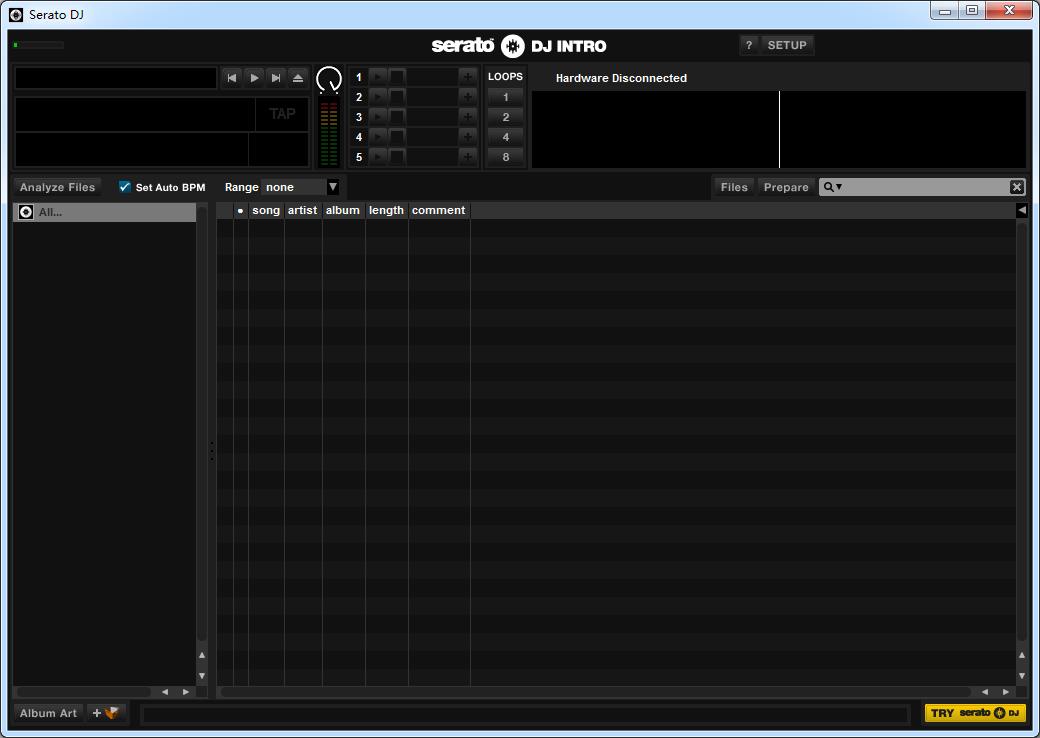Toggle the Set Auto BPM checkbox
This screenshot has width=1040, height=738.
[x=125, y=187]
